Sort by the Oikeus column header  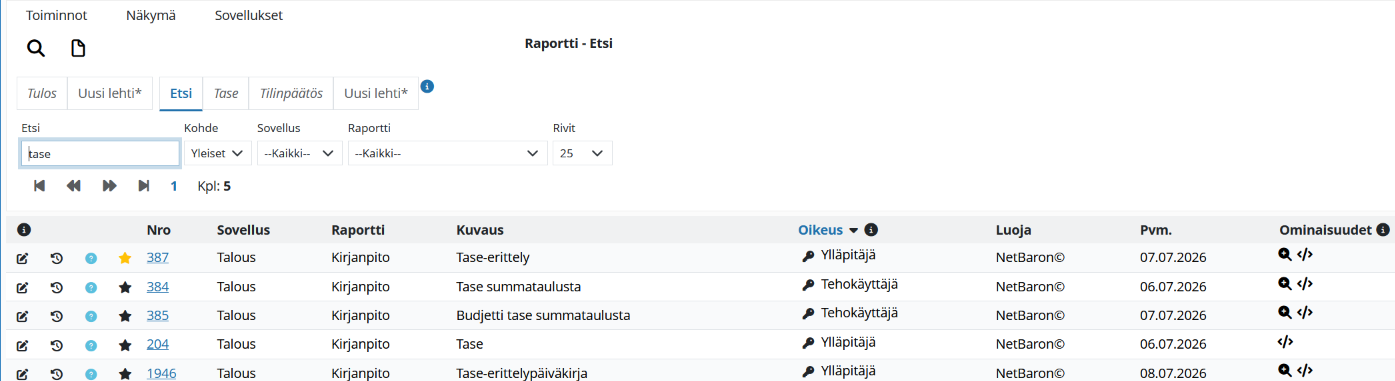point(820,230)
